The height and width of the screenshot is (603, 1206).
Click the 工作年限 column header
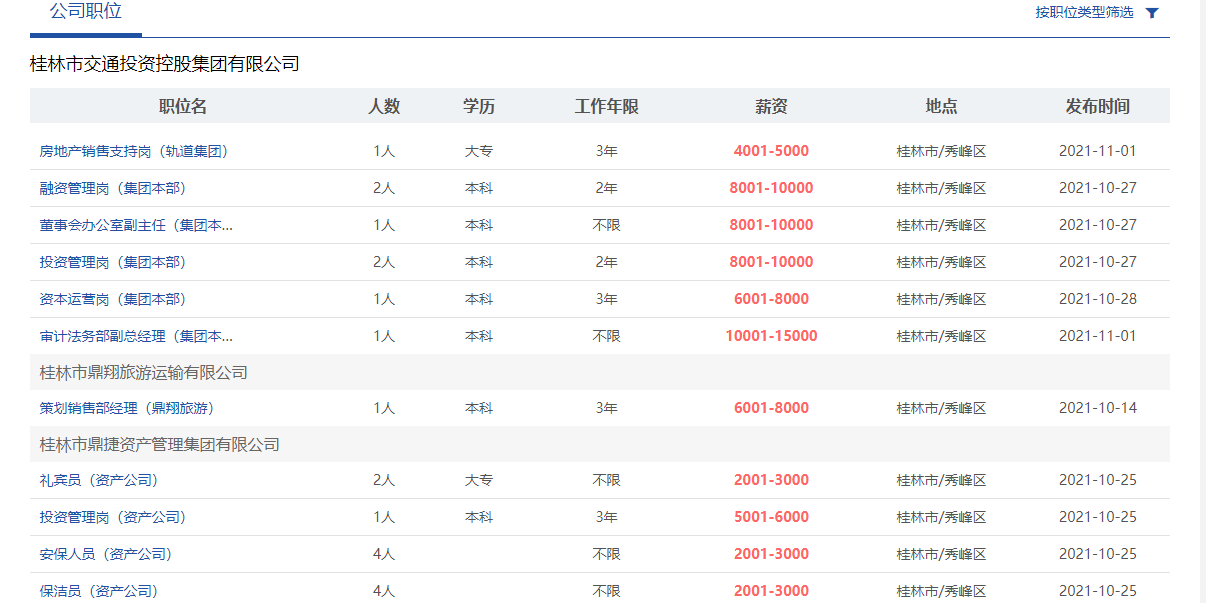[x=607, y=106]
